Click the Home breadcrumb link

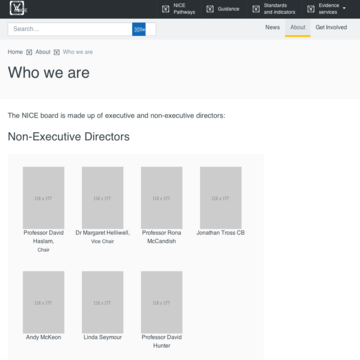click(15, 52)
